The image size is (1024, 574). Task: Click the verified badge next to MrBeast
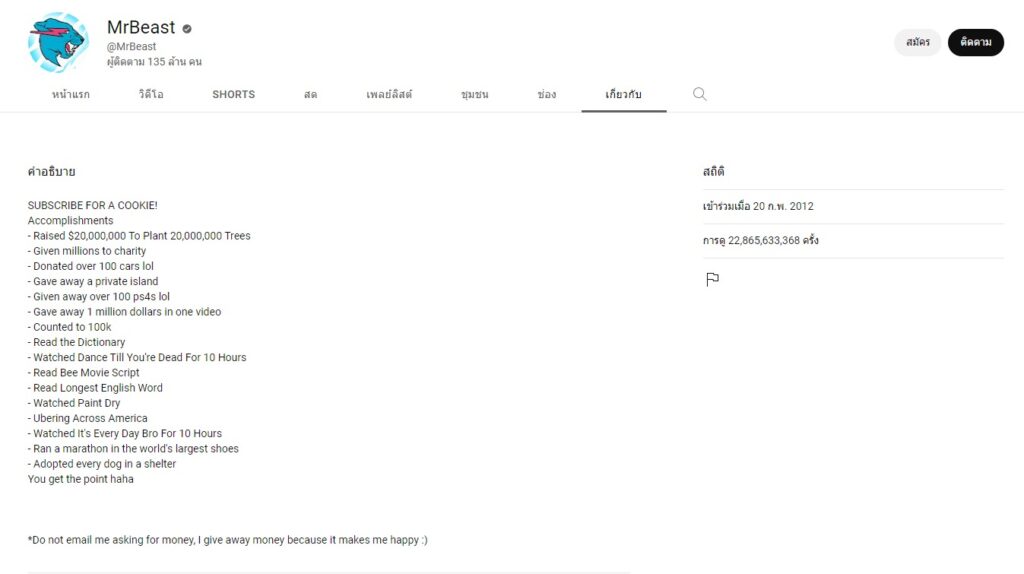(187, 29)
